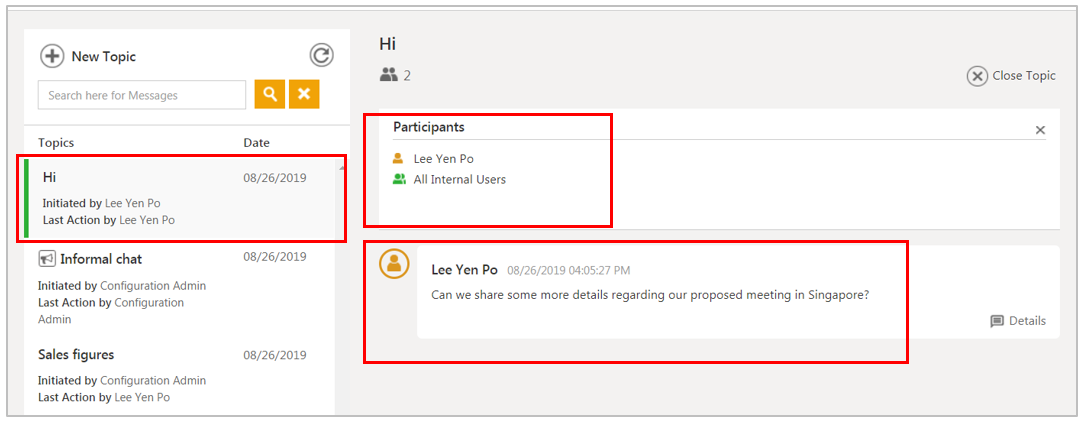Click the Close Topic circle icon
Image resolution: width=1084 pixels, height=429 pixels.
(x=977, y=76)
